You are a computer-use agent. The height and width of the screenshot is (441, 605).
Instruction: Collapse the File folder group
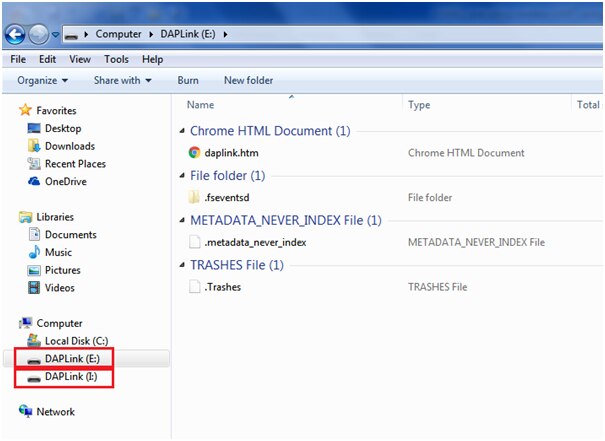(x=182, y=176)
